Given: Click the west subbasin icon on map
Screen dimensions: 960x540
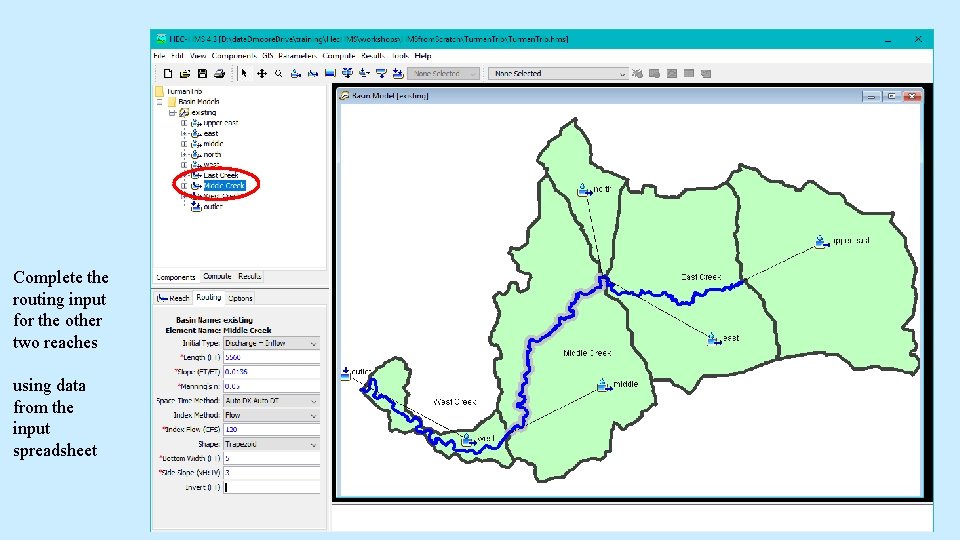Looking at the screenshot, I should coord(468,440).
